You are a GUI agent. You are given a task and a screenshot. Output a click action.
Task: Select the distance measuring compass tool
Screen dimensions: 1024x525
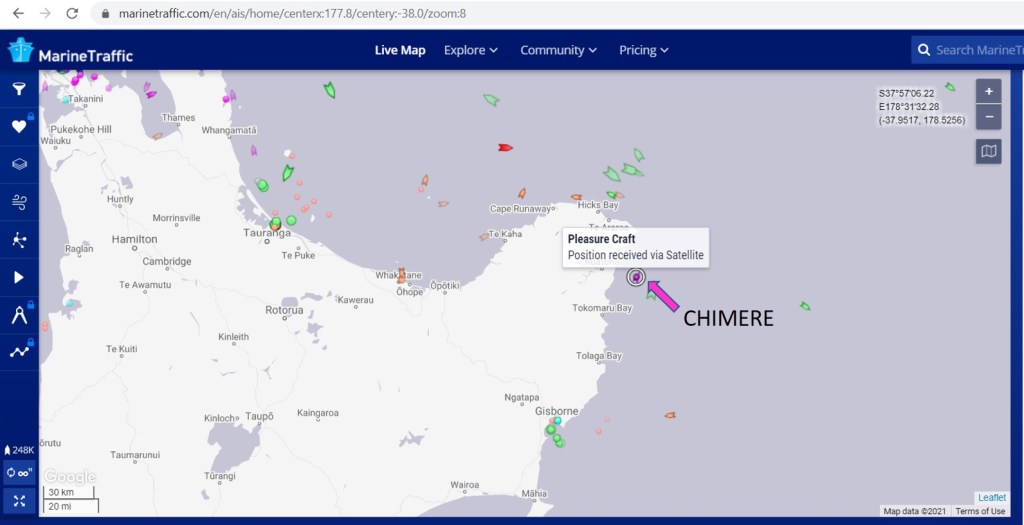[19, 315]
